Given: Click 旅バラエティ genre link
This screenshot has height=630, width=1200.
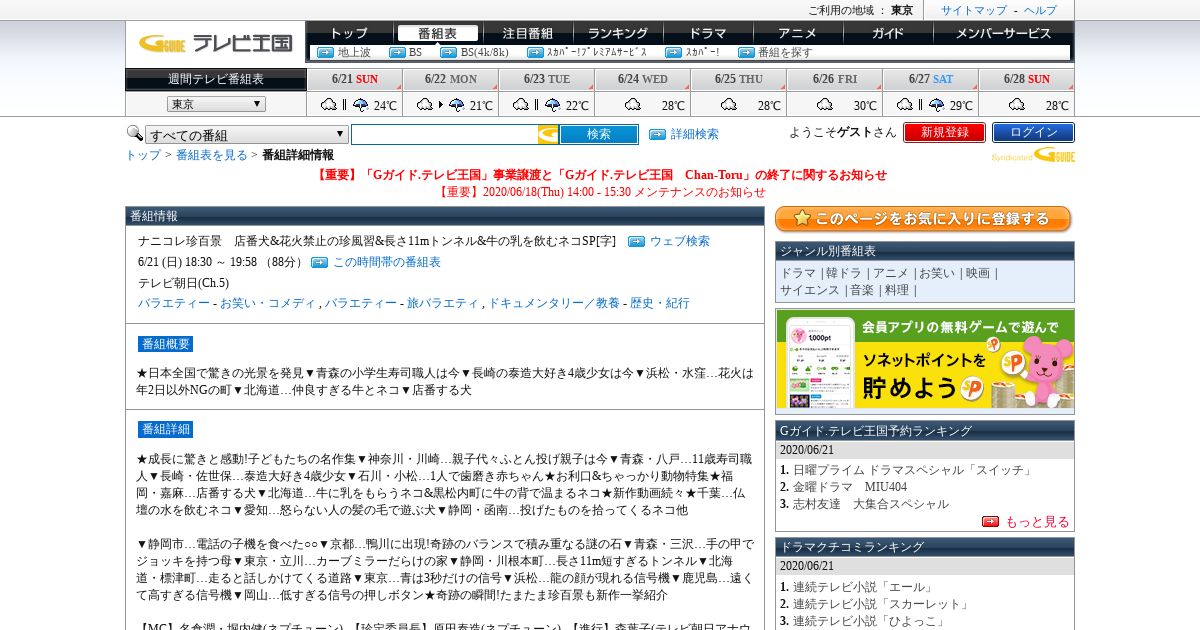Looking at the screenshot, I should coord(442,303).
